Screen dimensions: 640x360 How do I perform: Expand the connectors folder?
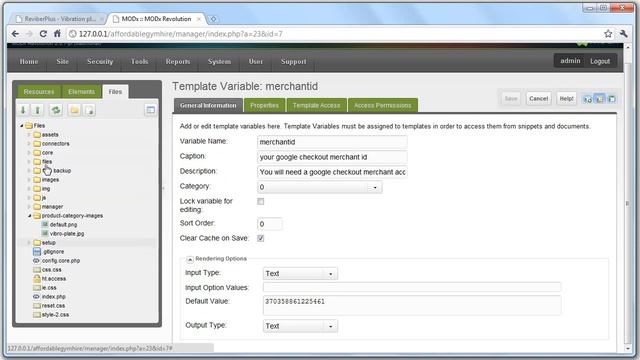pyautogui.click(x=29, y=144)
